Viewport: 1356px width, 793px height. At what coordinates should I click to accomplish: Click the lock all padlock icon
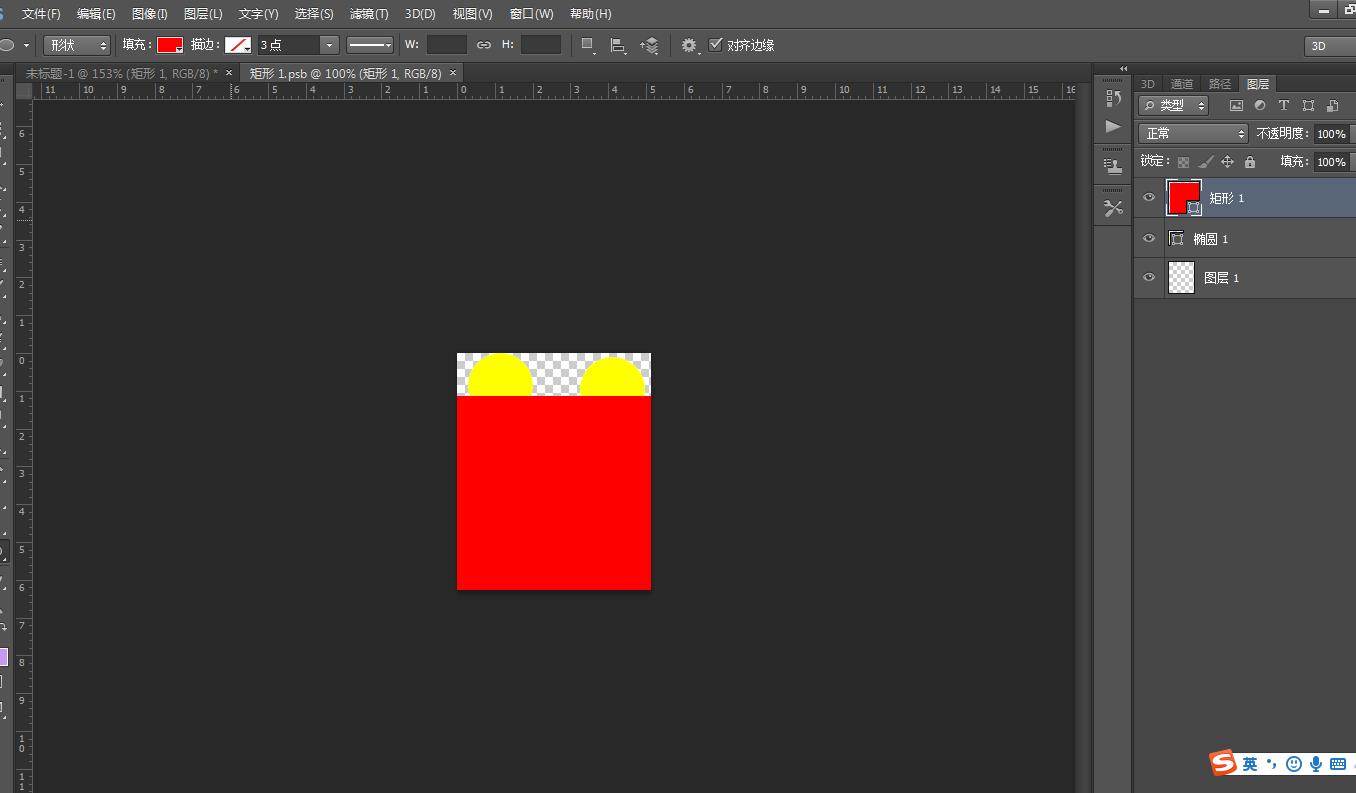coord(1250,161)
